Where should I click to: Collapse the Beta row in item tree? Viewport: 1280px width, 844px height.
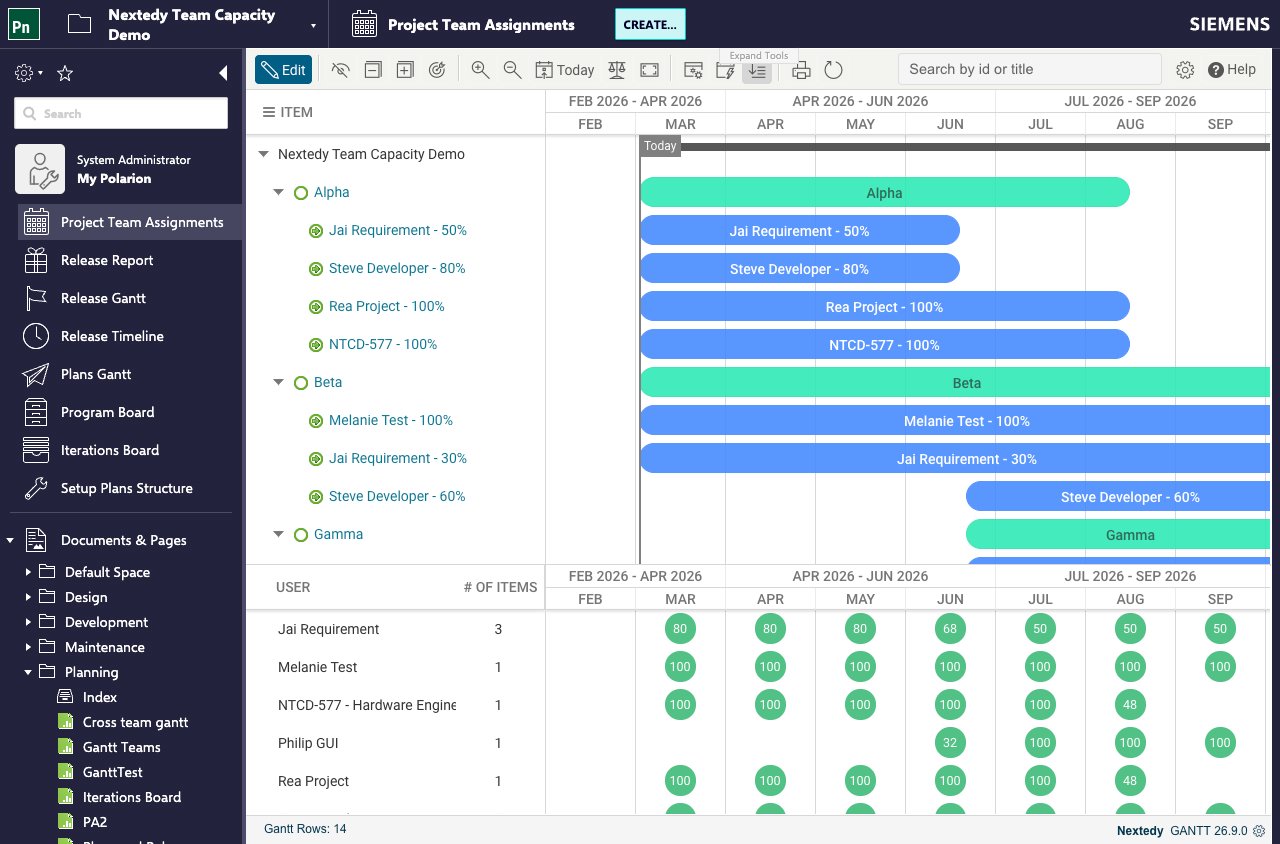[279, 382]
